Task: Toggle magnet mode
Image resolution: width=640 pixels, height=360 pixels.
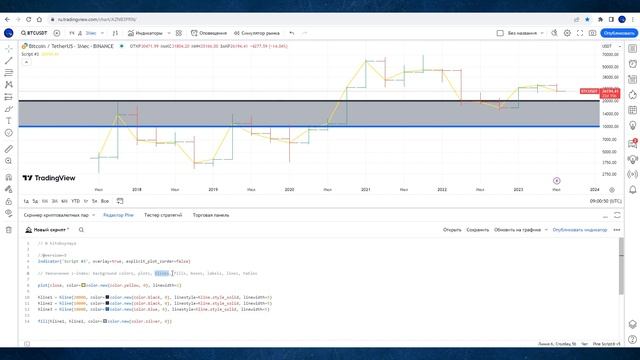Action: pos(9,177)
